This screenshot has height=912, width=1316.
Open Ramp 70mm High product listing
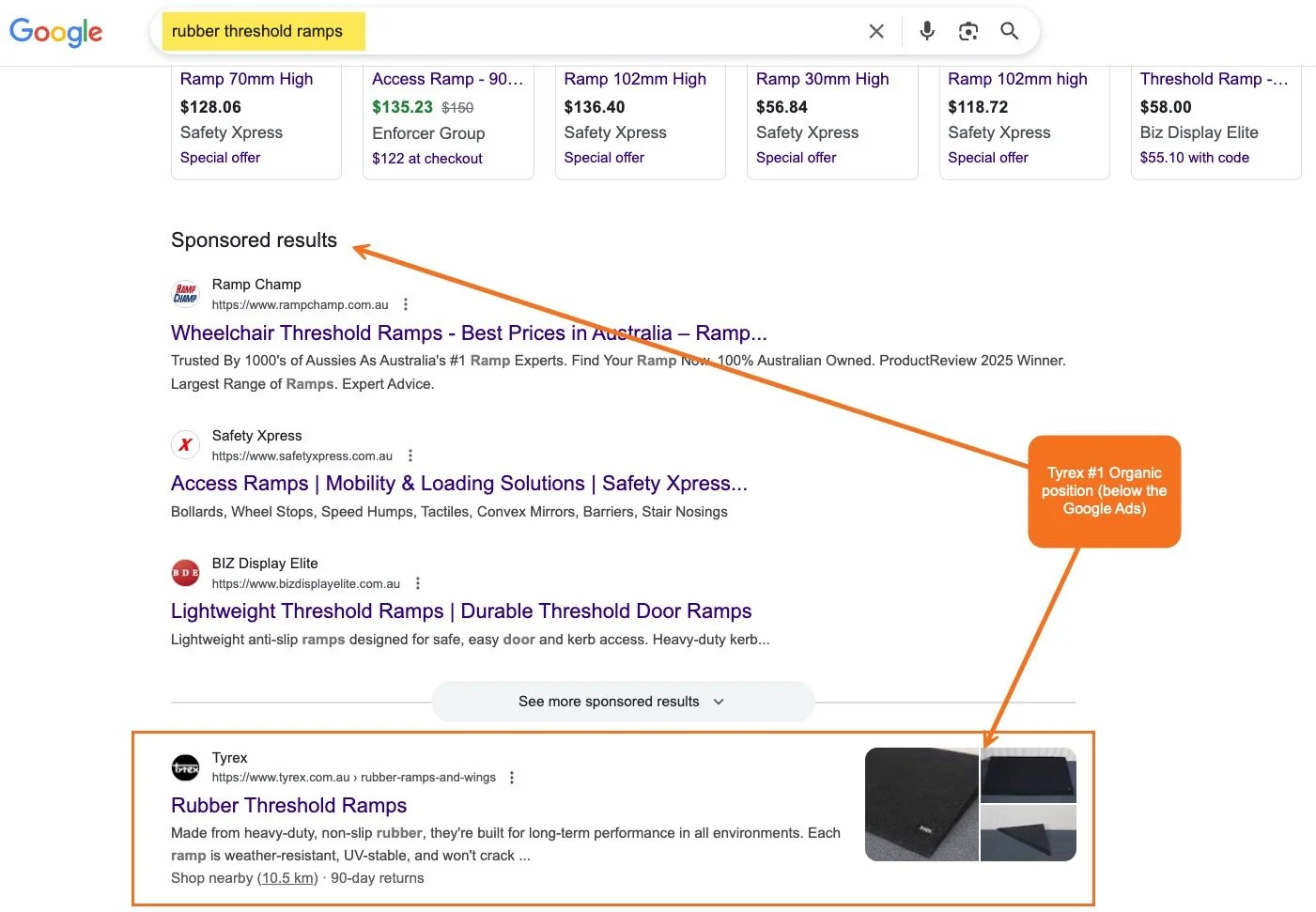pos(246,79)
